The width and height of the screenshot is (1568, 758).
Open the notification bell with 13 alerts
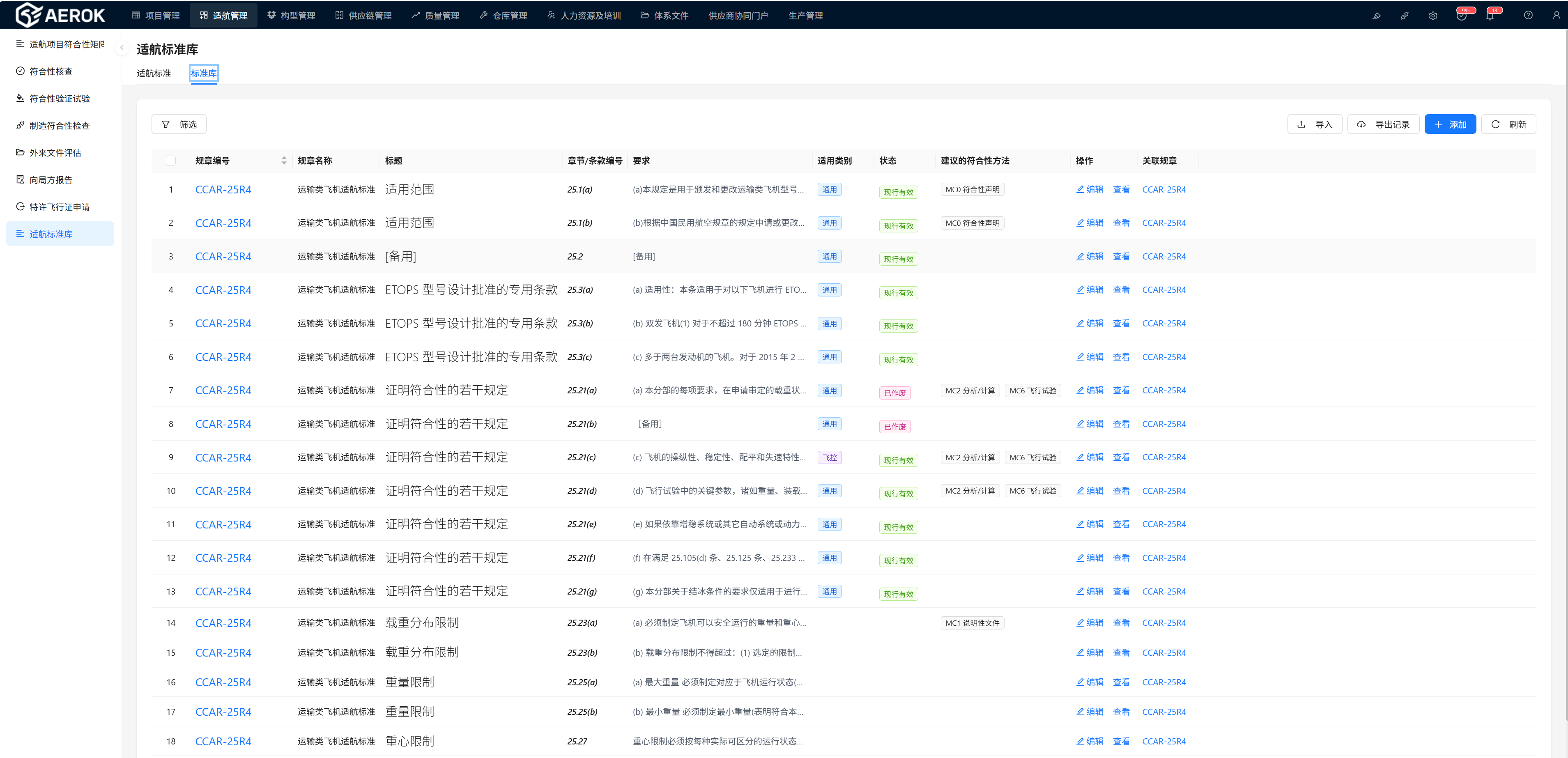coord(1490,16)
